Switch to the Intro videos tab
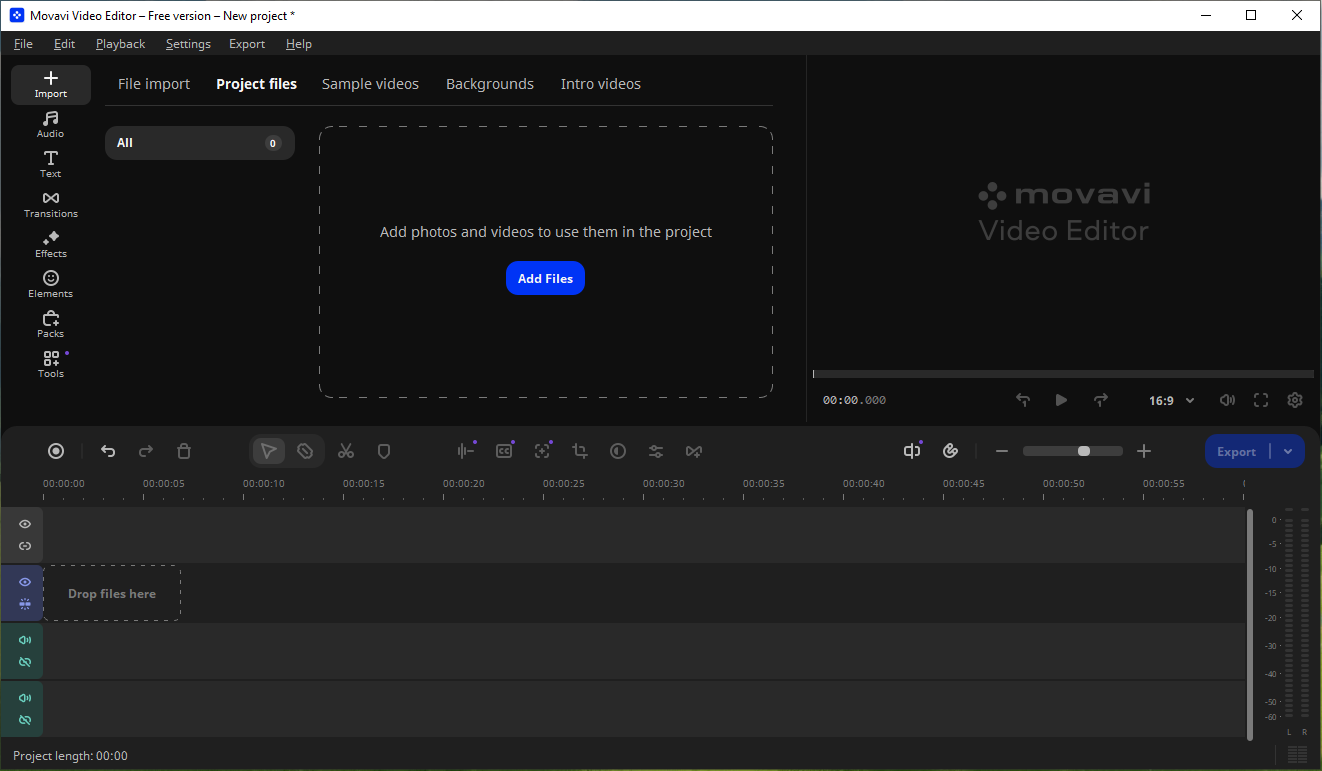The width and height of the screenshot is (1322, 771). tap(601, 84)
